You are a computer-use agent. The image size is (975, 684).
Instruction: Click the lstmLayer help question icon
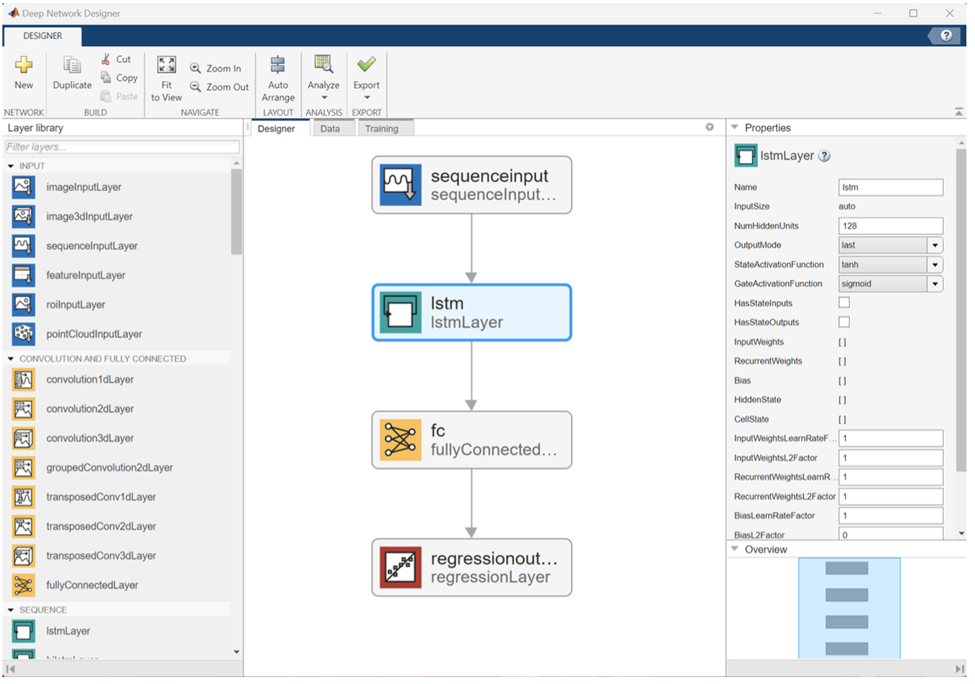[x=825, y=156]
